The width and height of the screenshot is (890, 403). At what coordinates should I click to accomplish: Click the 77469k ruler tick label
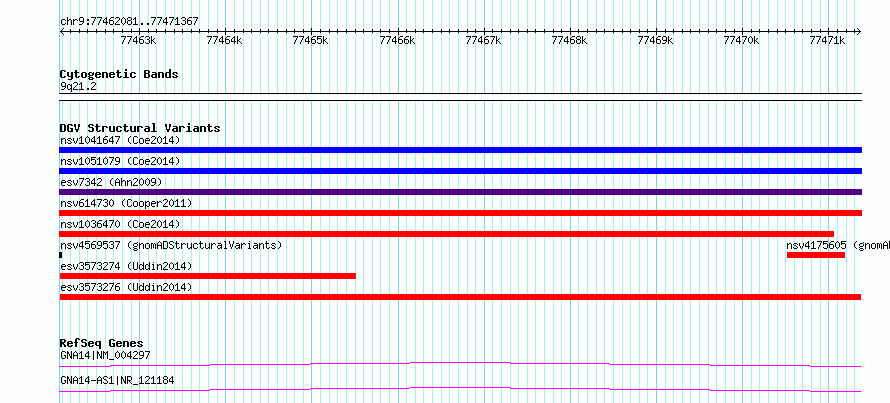(656, 40)
